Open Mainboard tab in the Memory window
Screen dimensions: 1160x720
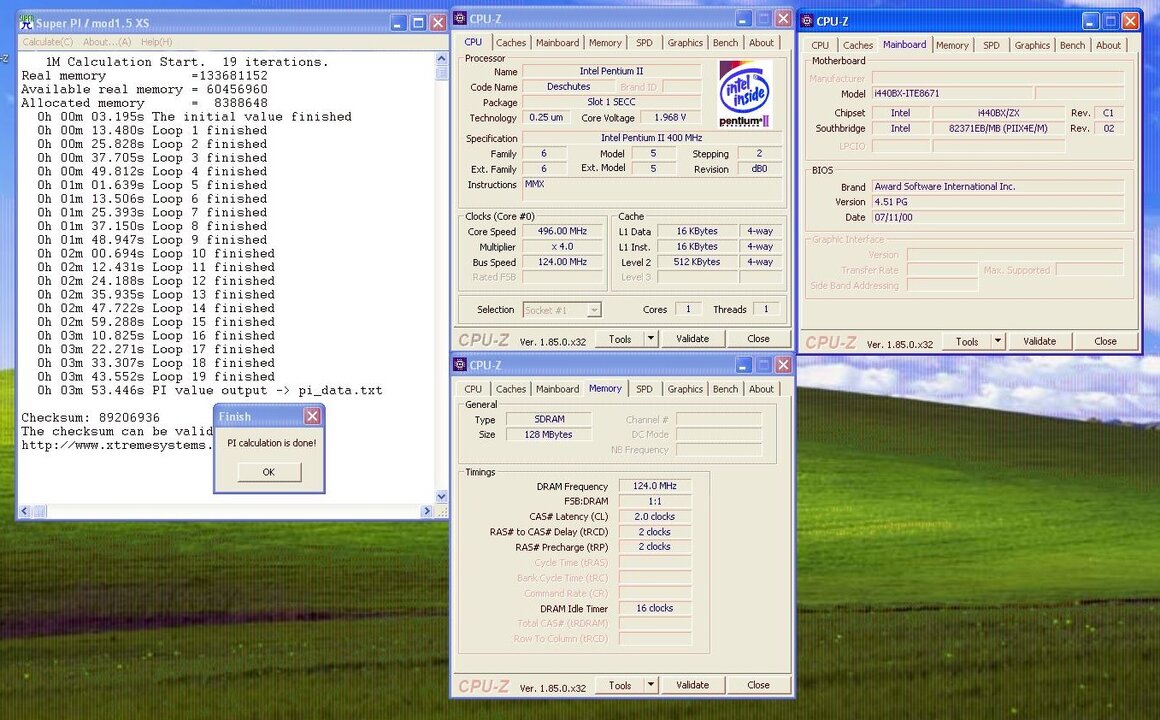click(x=557, y=389)
